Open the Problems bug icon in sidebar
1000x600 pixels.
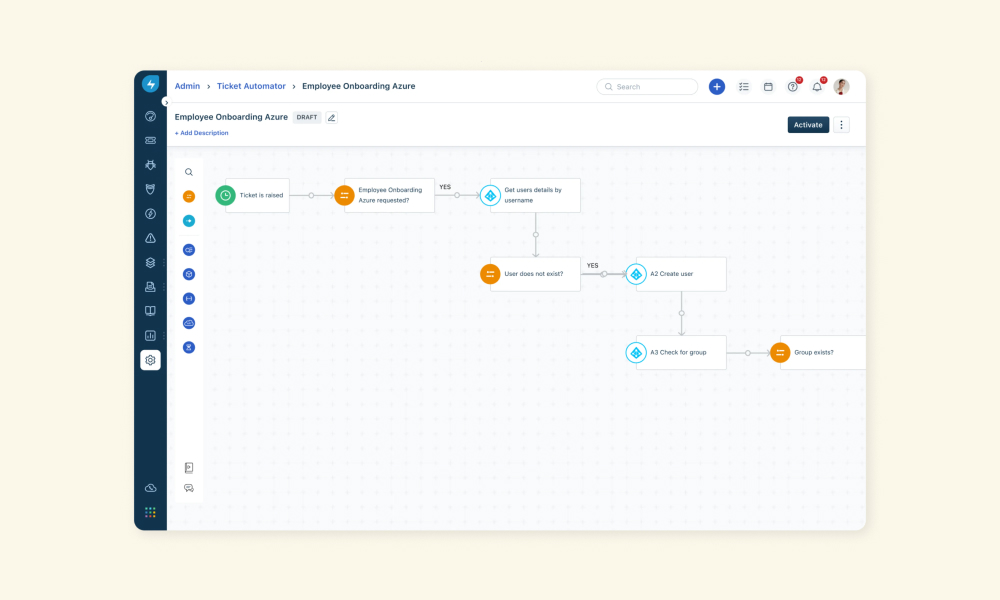[151, 165]
